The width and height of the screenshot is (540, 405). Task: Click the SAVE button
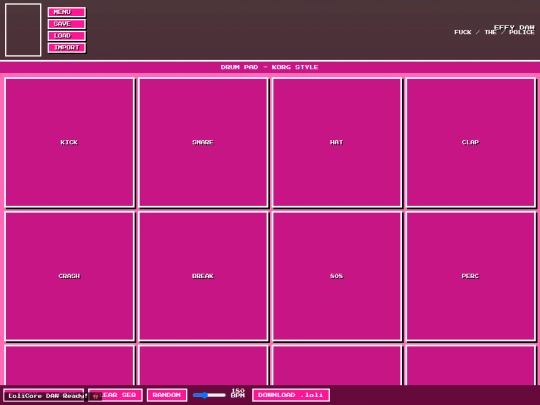point(66,24)
